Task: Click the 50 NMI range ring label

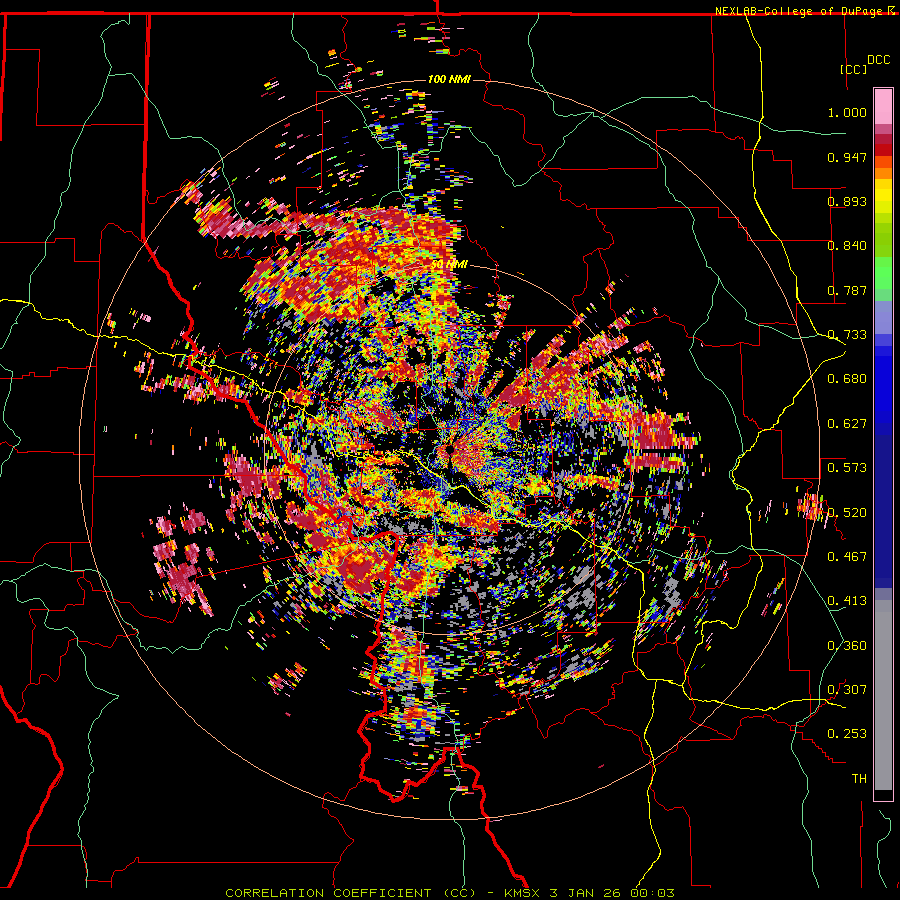Action: [449, 264]
